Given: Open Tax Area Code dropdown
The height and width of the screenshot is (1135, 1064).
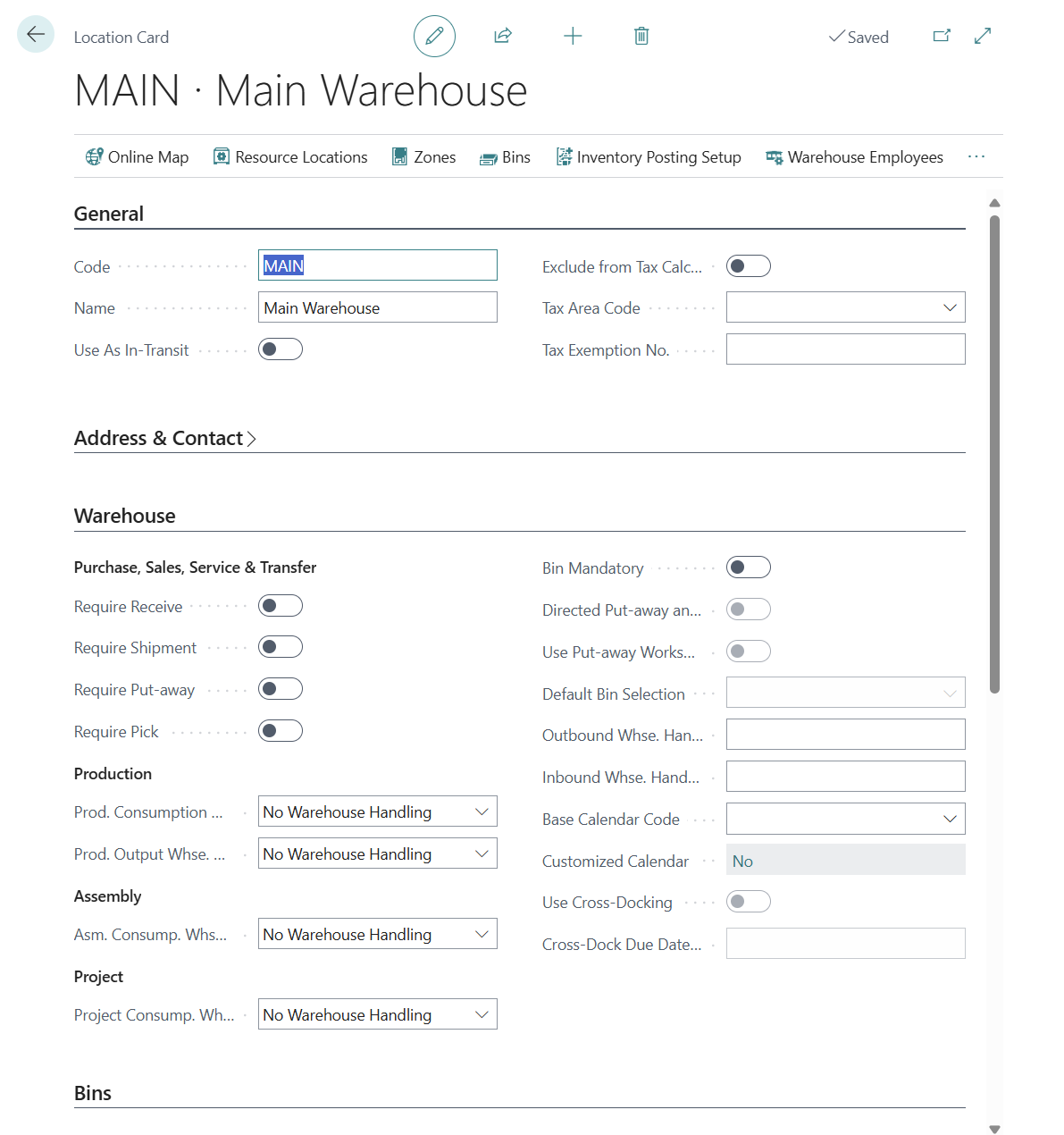Looking at the screenshot, I should tap(950, 307).
